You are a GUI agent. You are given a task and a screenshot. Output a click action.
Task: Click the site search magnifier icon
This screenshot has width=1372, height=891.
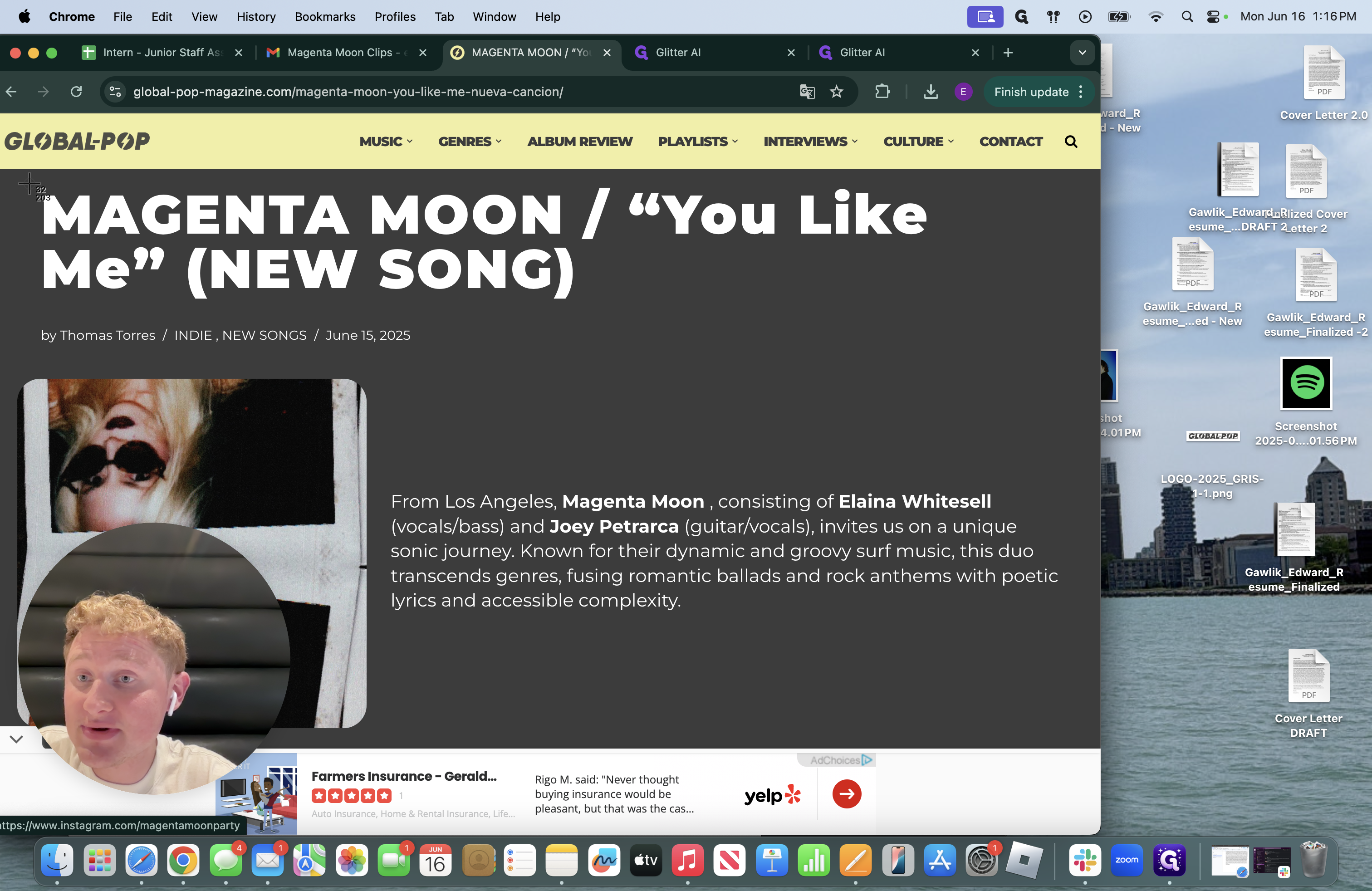pos(1070,141)
